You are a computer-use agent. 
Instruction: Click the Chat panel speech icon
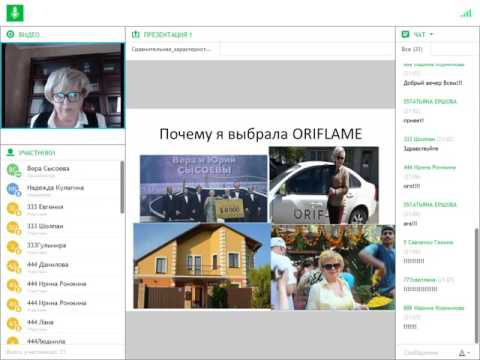[x=405, y=34]
